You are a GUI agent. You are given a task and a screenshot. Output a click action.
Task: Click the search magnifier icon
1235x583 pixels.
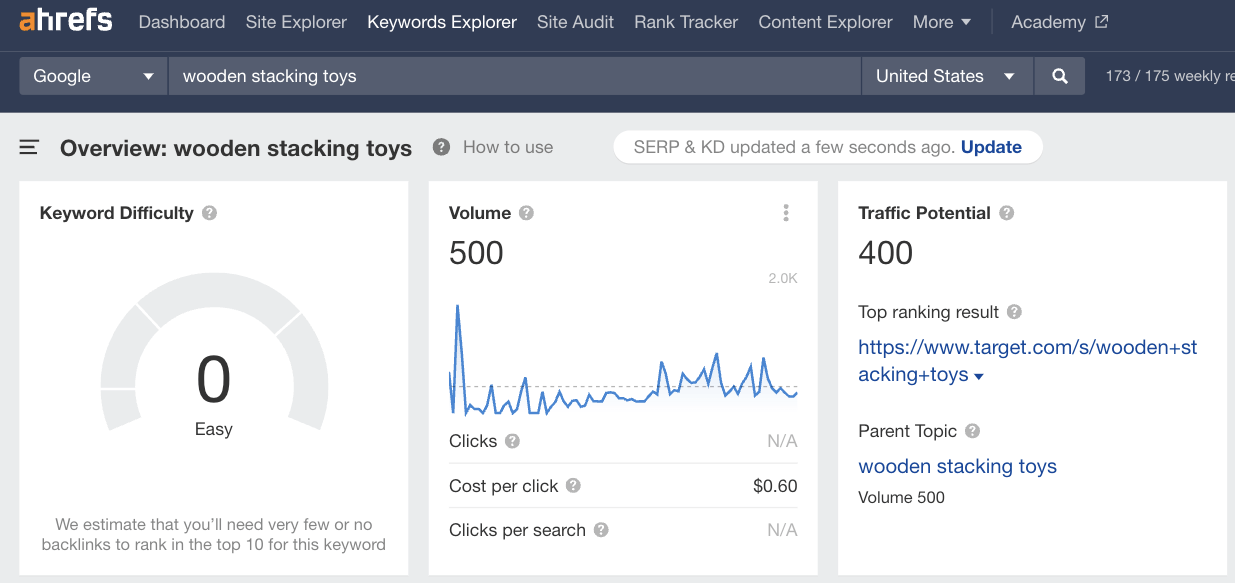coord(1059,75)
